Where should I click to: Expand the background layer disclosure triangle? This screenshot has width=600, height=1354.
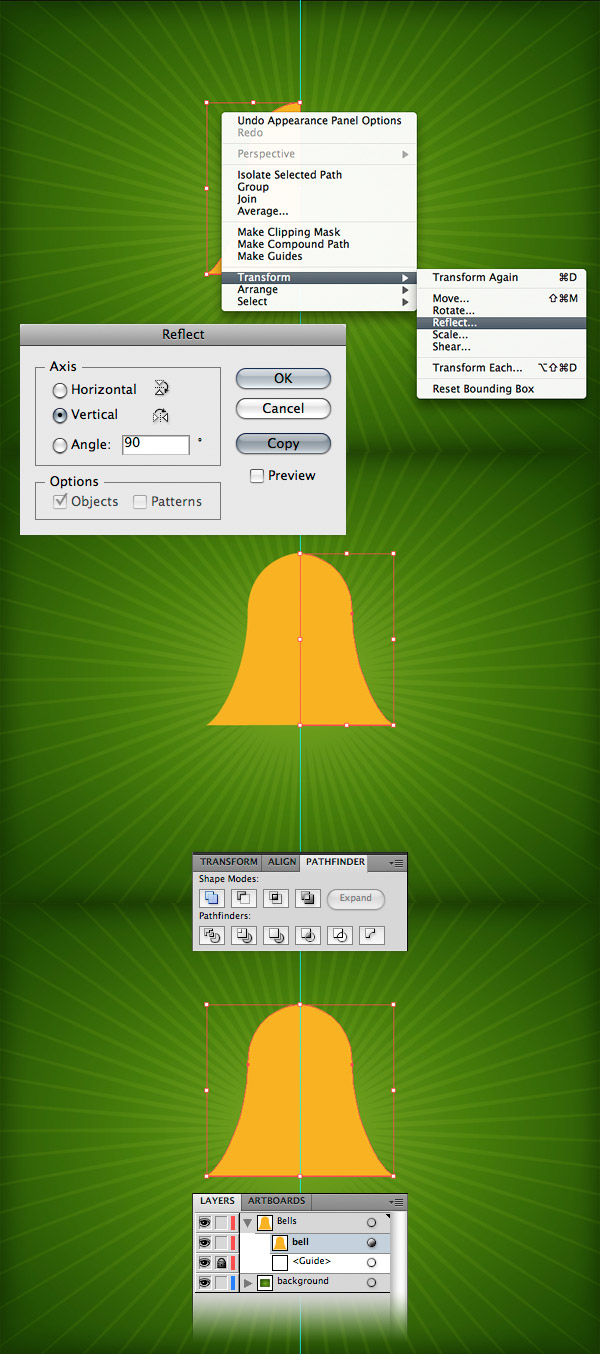tap(248, 1282)
